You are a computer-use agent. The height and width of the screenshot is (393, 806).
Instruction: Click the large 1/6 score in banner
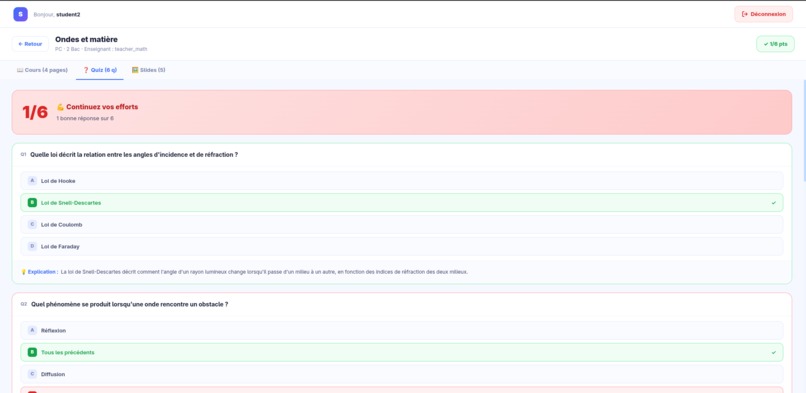(35, 112)
